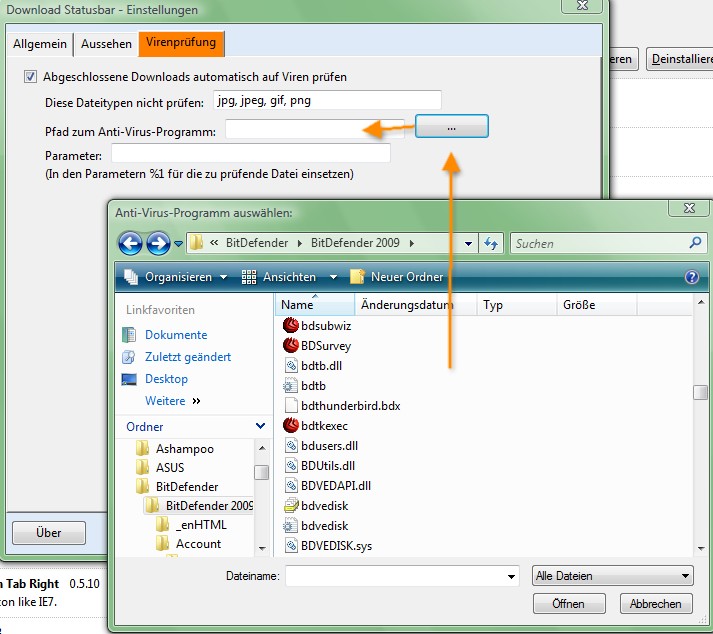Select BitDefender 2009 folder in tree
The width and height of the screenshot is (713, 634).
point(199,505)
